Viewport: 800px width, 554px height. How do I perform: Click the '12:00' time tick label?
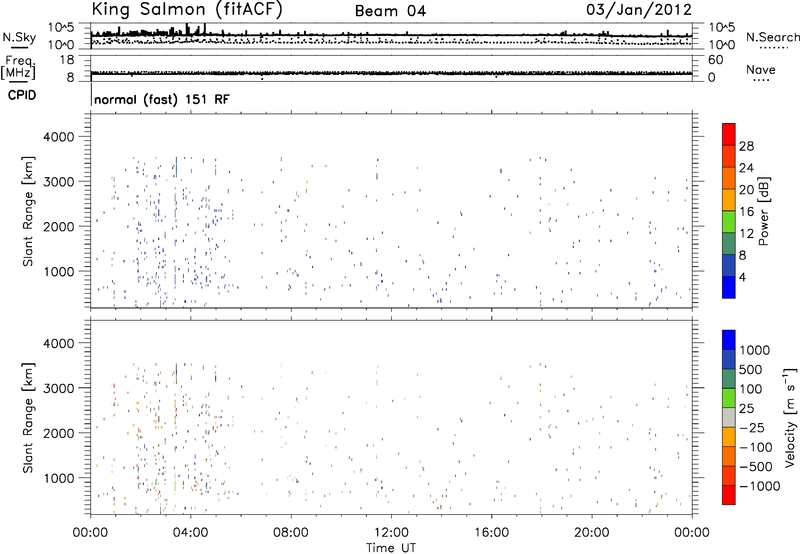[391, 533]
